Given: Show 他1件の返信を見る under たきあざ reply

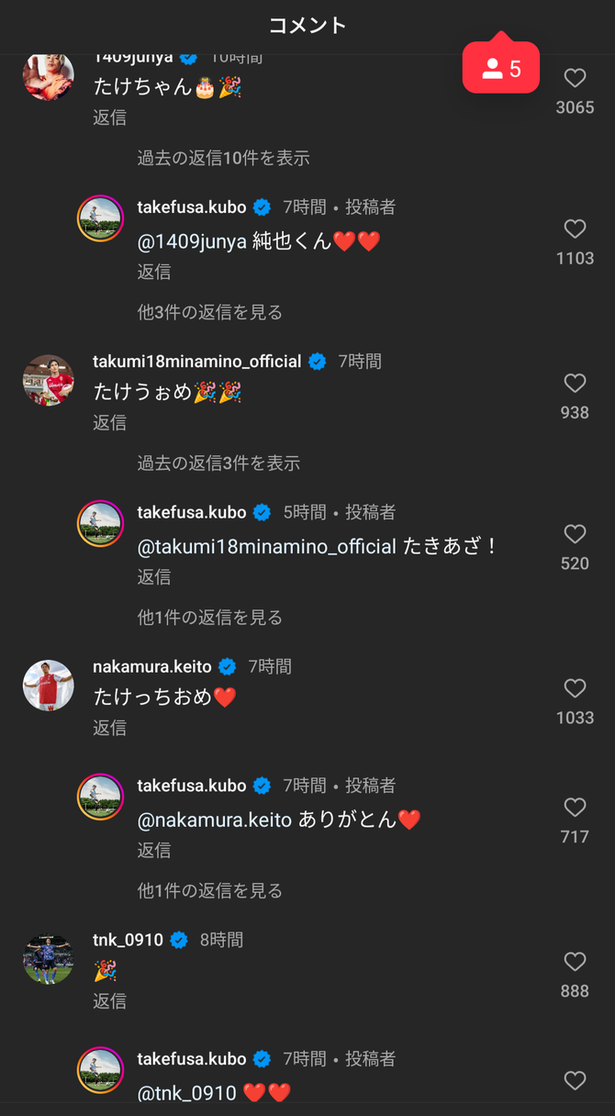Looking at the screenshot, I should pos(210,617).
